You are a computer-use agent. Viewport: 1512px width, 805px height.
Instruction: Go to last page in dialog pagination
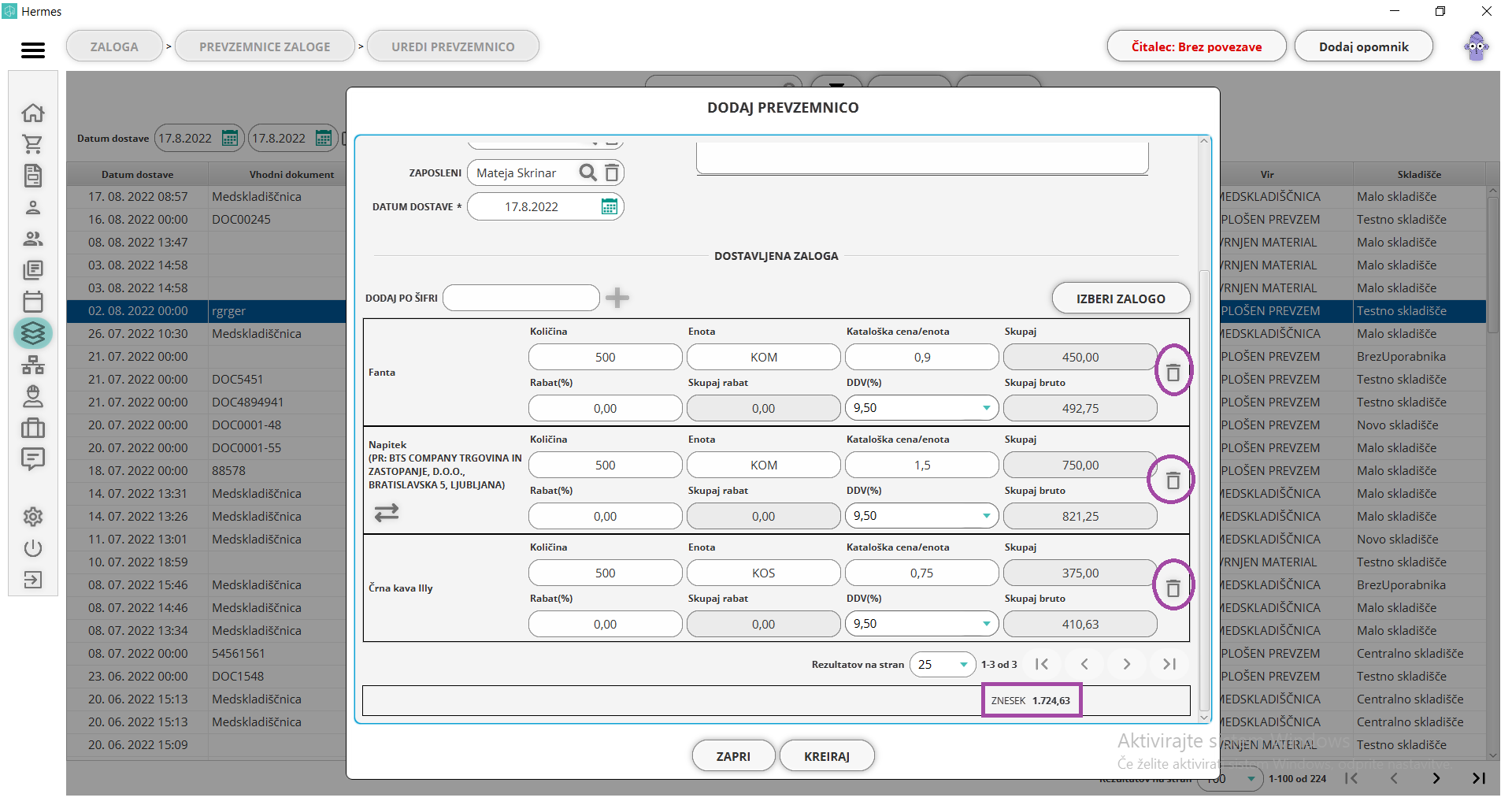coord(1169,664)
